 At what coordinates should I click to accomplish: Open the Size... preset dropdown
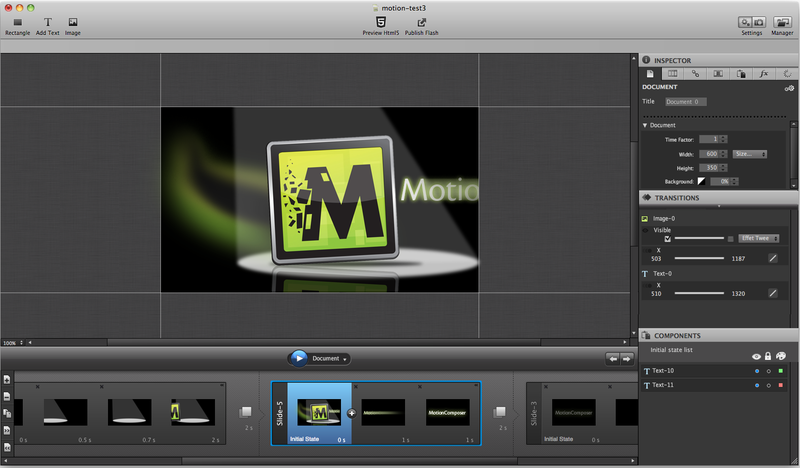tap(749, 154)
